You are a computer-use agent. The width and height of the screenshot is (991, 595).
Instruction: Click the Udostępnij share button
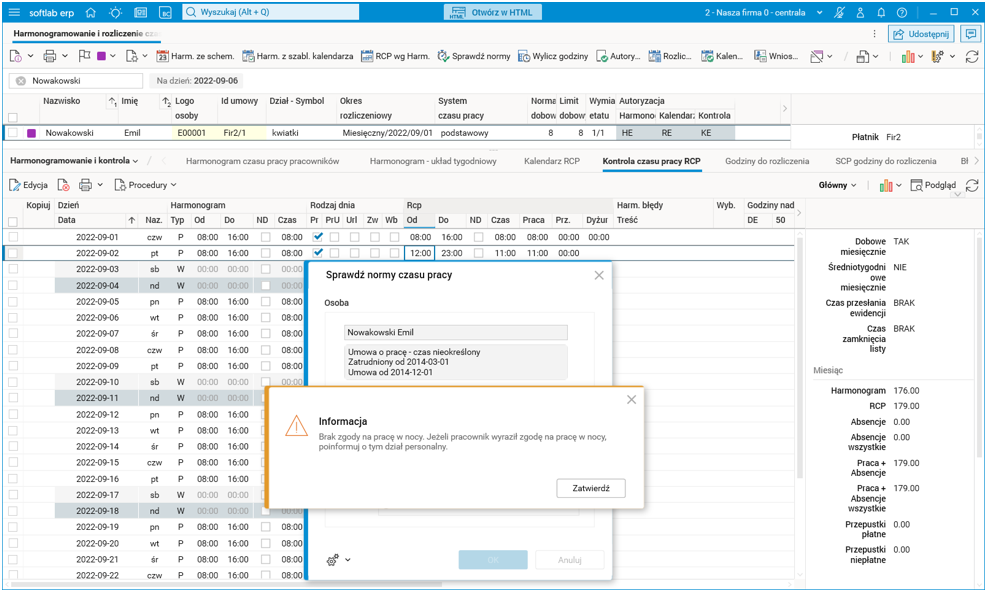922,34
